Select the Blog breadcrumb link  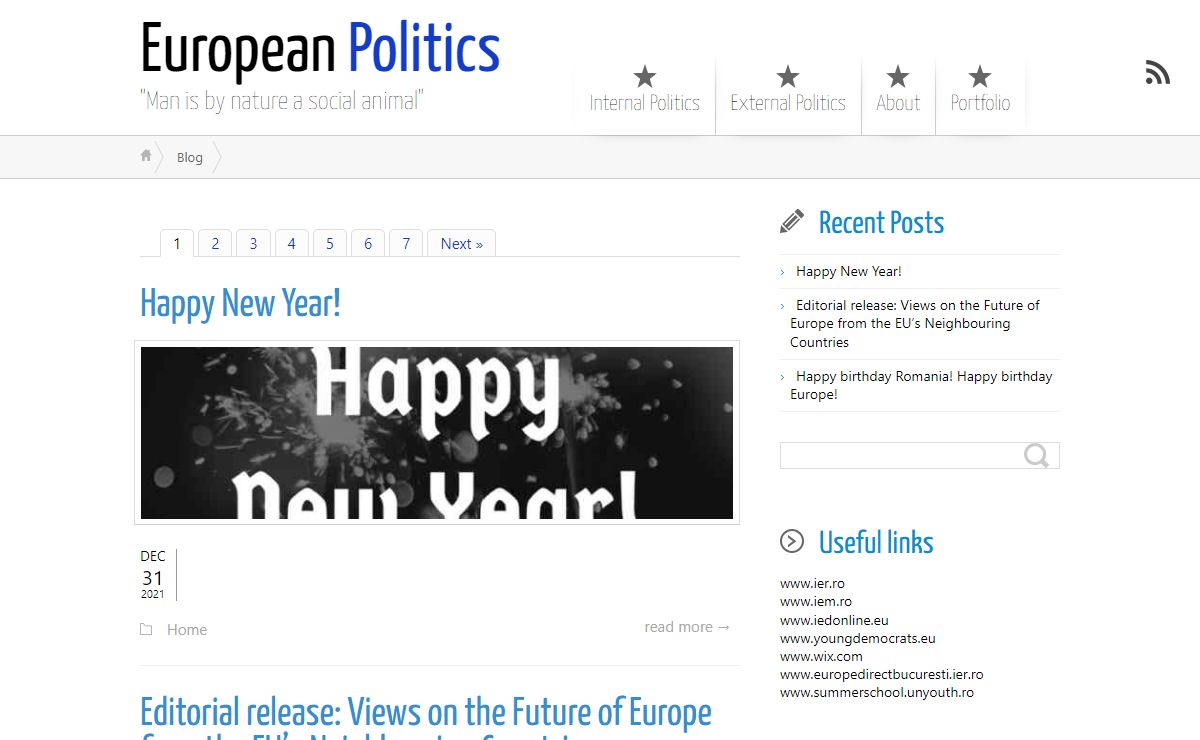point(190,157)
